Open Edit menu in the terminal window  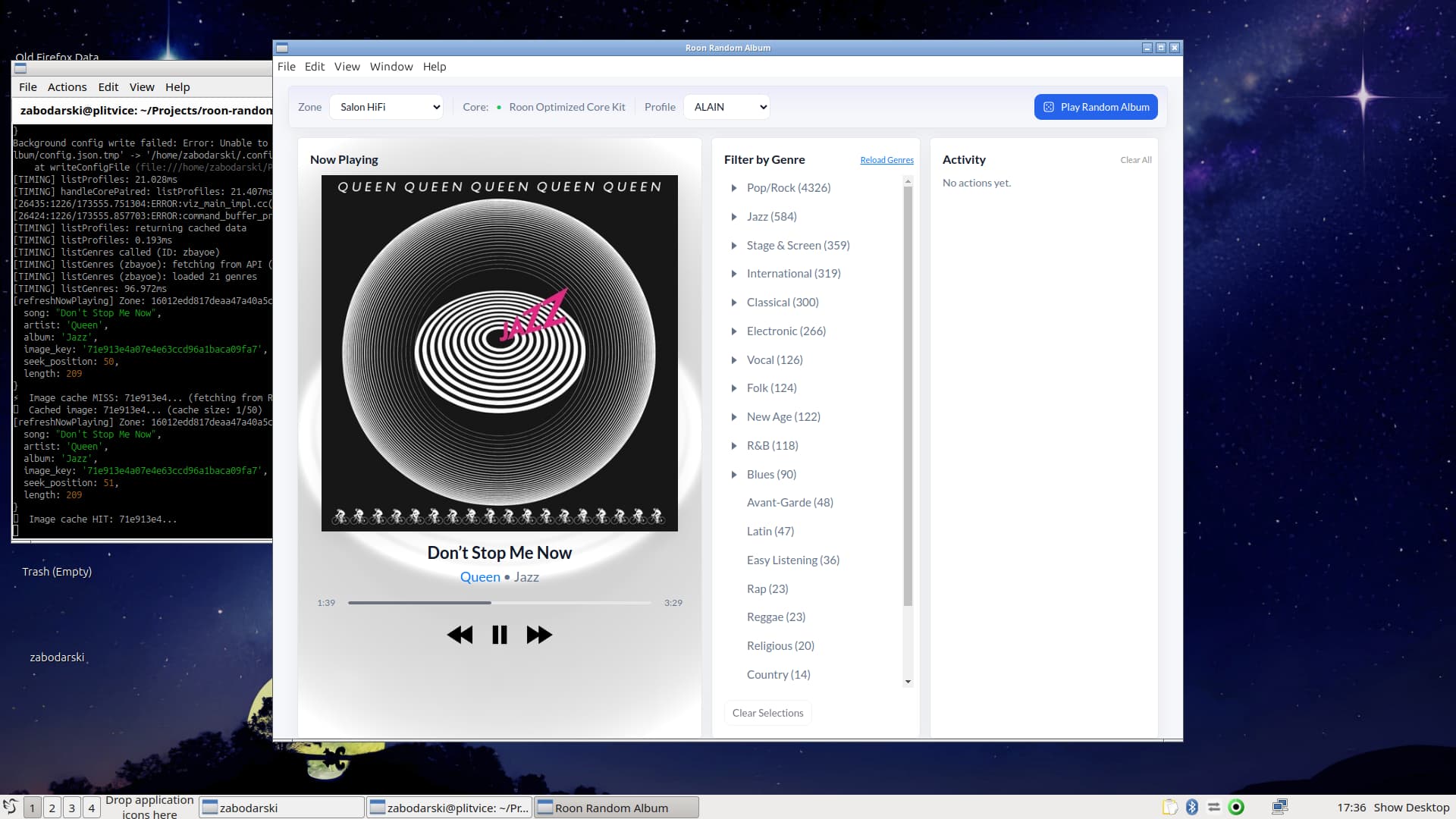pyautogui.click(x=108, y=87)
